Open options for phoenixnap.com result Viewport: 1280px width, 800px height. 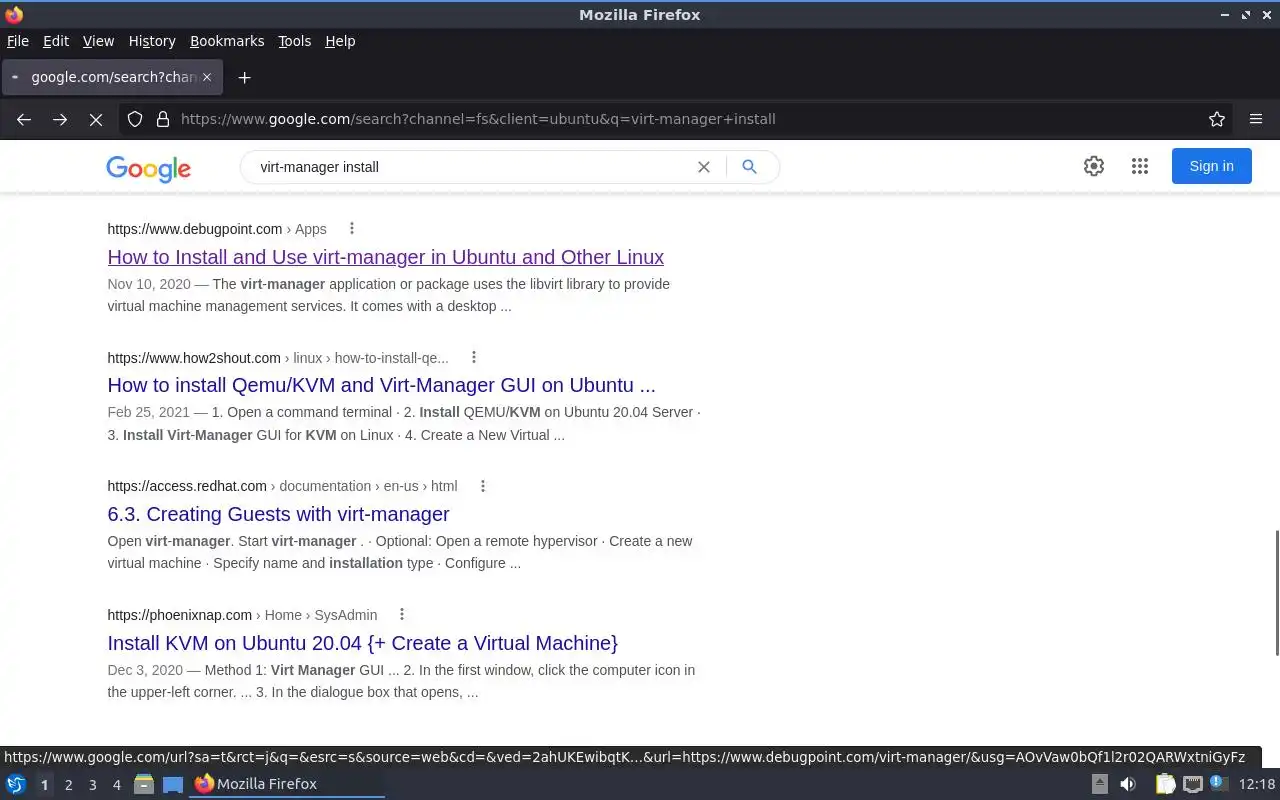[402, 615]
